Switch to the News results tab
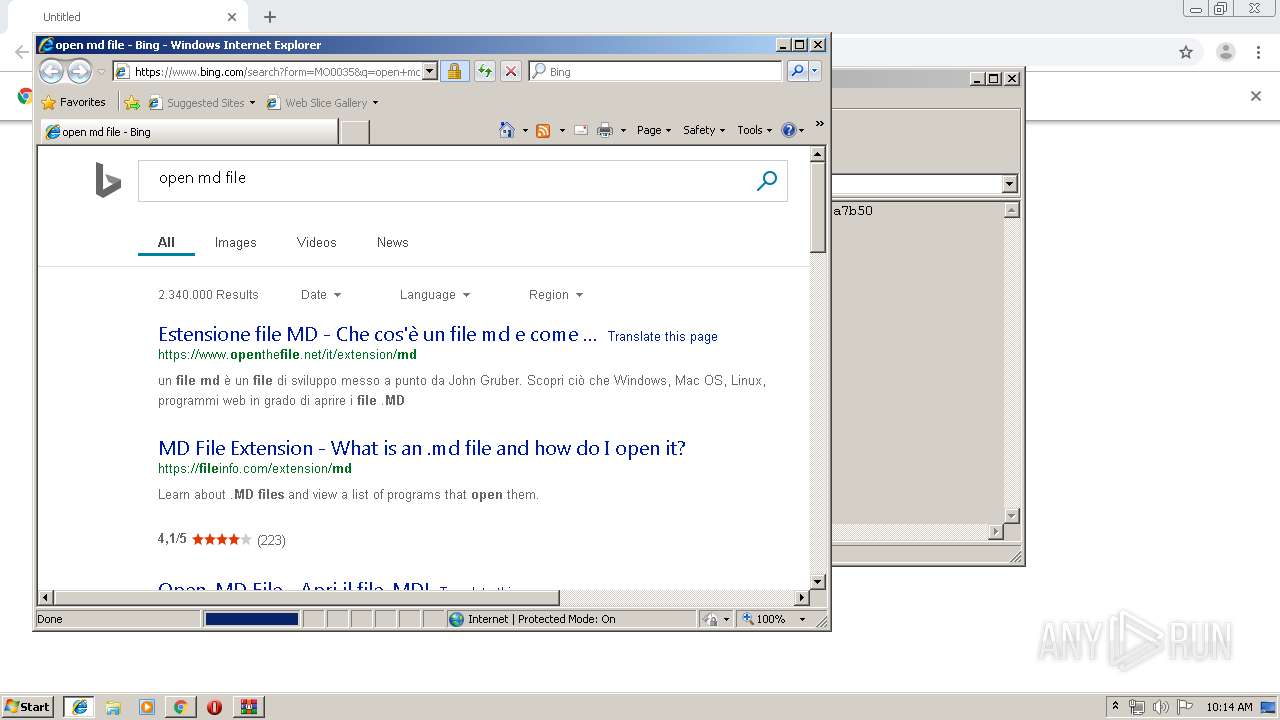Image resolution: width=1280 pixels, height=720 pixels. click(392, 242)
